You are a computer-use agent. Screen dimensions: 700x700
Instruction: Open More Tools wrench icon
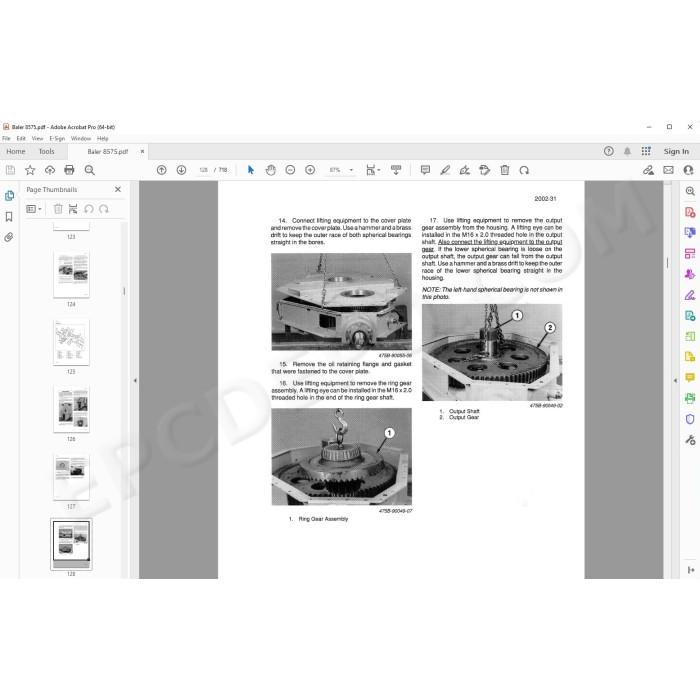(690, 440)
